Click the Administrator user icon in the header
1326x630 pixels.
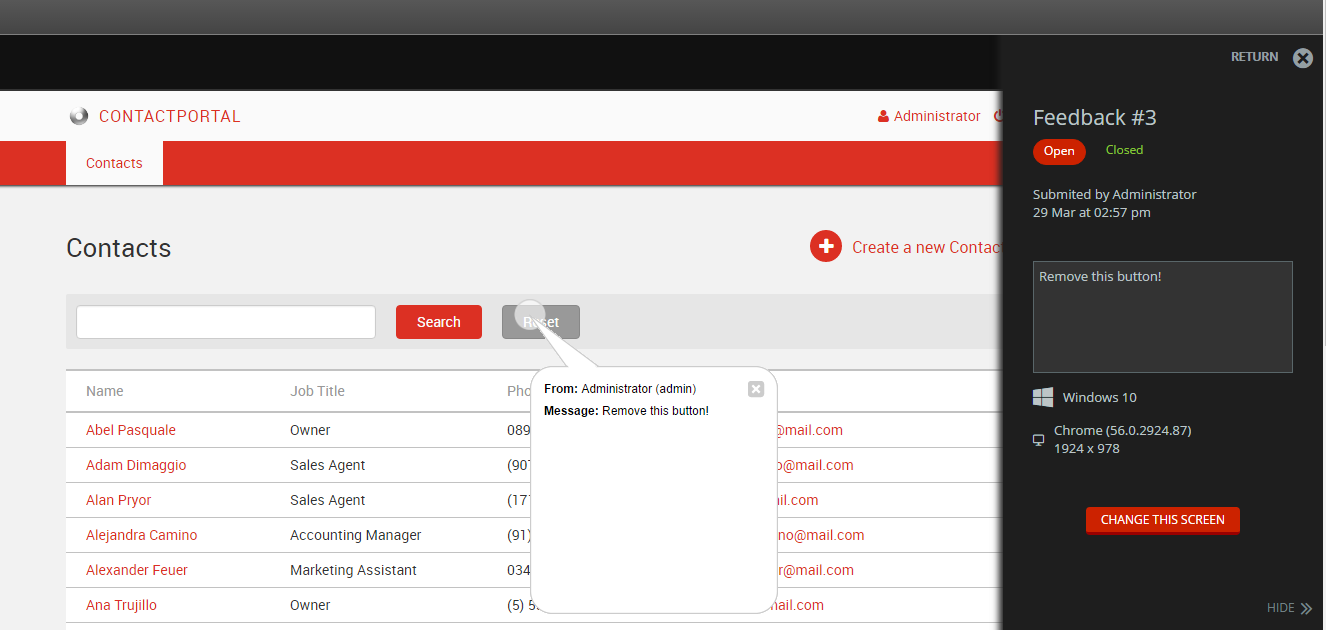(884, 116)
